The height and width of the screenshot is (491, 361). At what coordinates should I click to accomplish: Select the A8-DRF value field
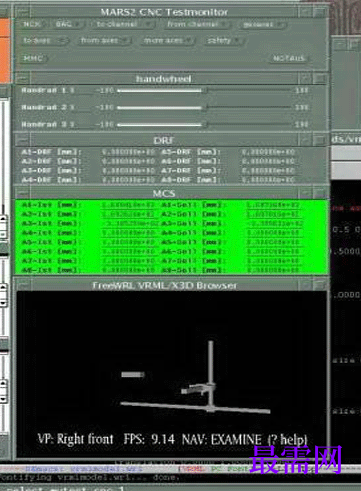click(268, 180)
